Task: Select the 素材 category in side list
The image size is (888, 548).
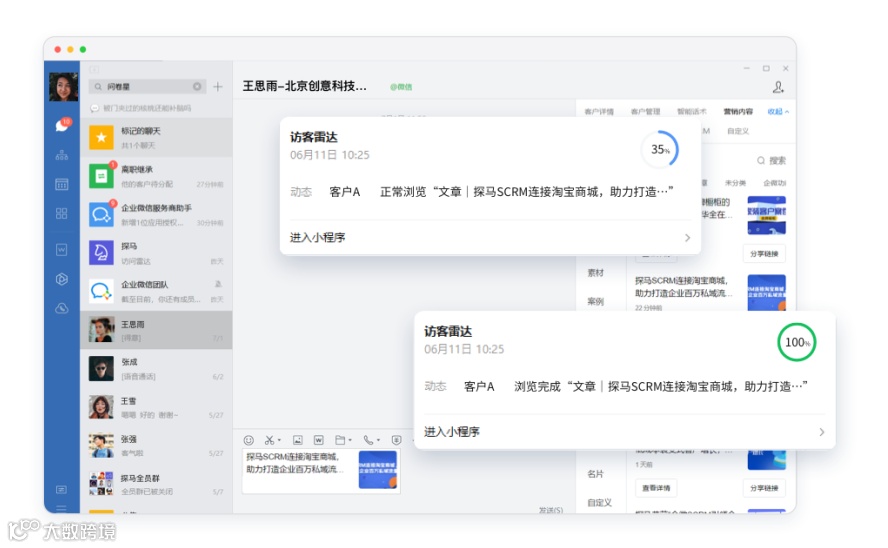Action: coord(595,273)
